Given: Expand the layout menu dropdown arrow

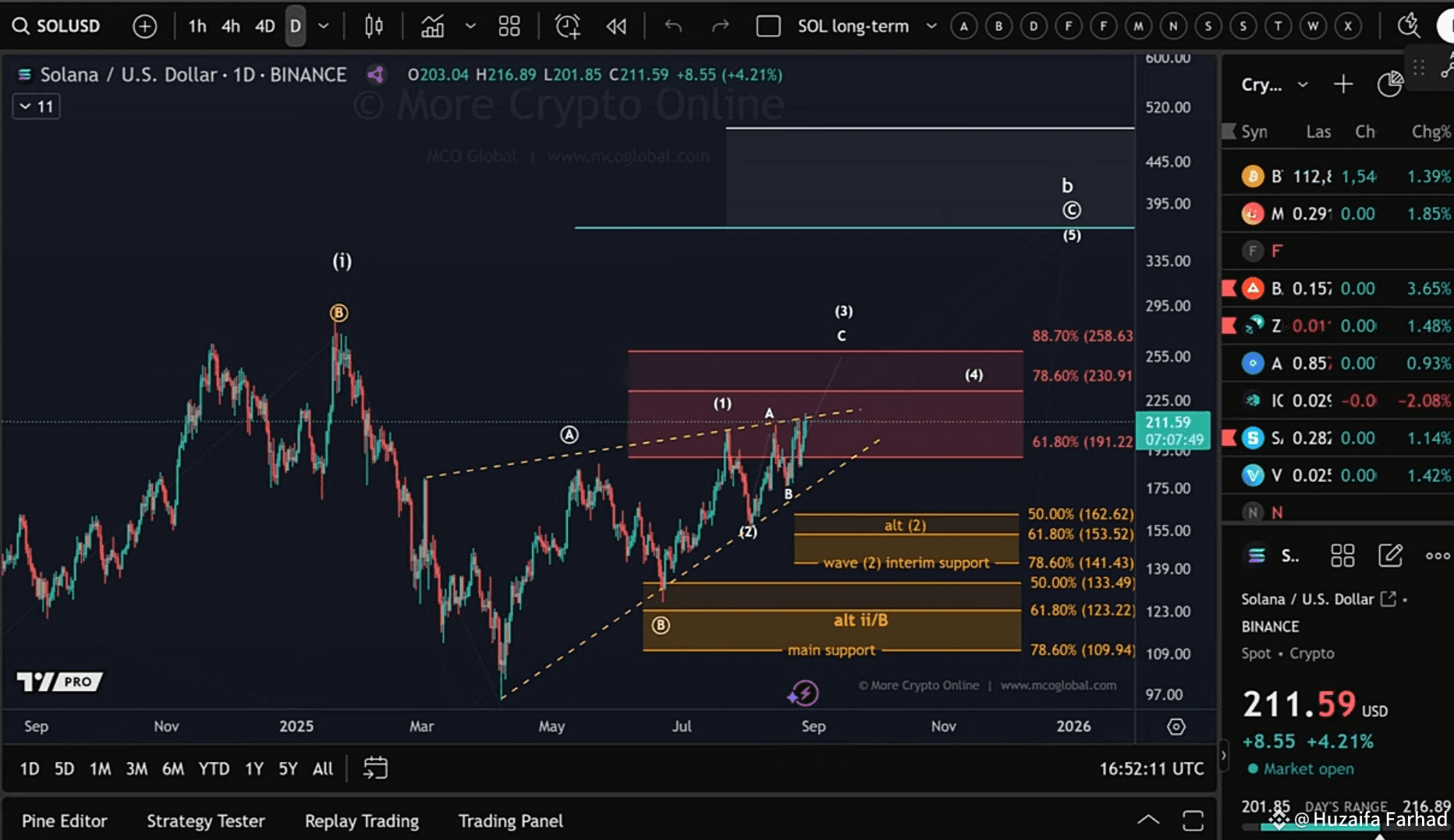Looking at the screenshot, I should [x=931, y=27].
